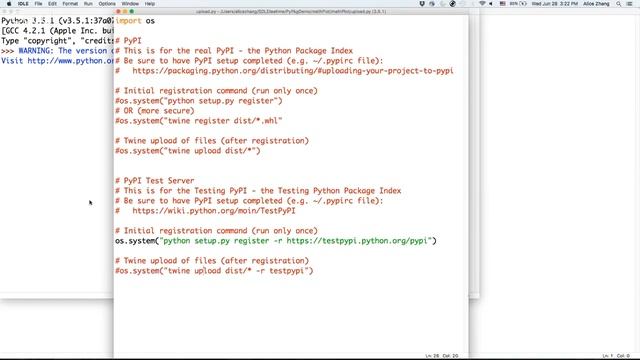Open the Edit menu
Screen dimensions: 640x360
click(52, 4)
